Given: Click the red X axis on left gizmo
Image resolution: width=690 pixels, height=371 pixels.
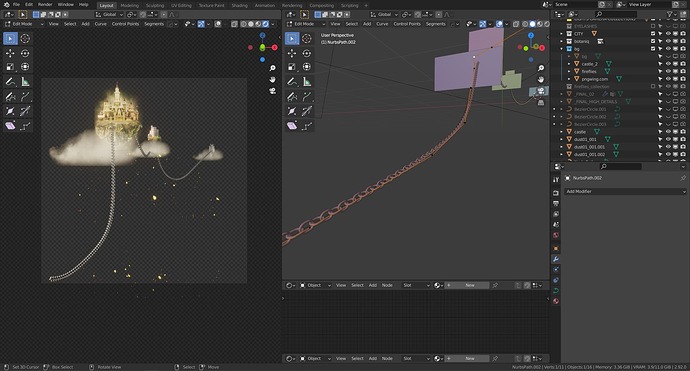Looking at the screenshot, I should (x=275, y=48).
